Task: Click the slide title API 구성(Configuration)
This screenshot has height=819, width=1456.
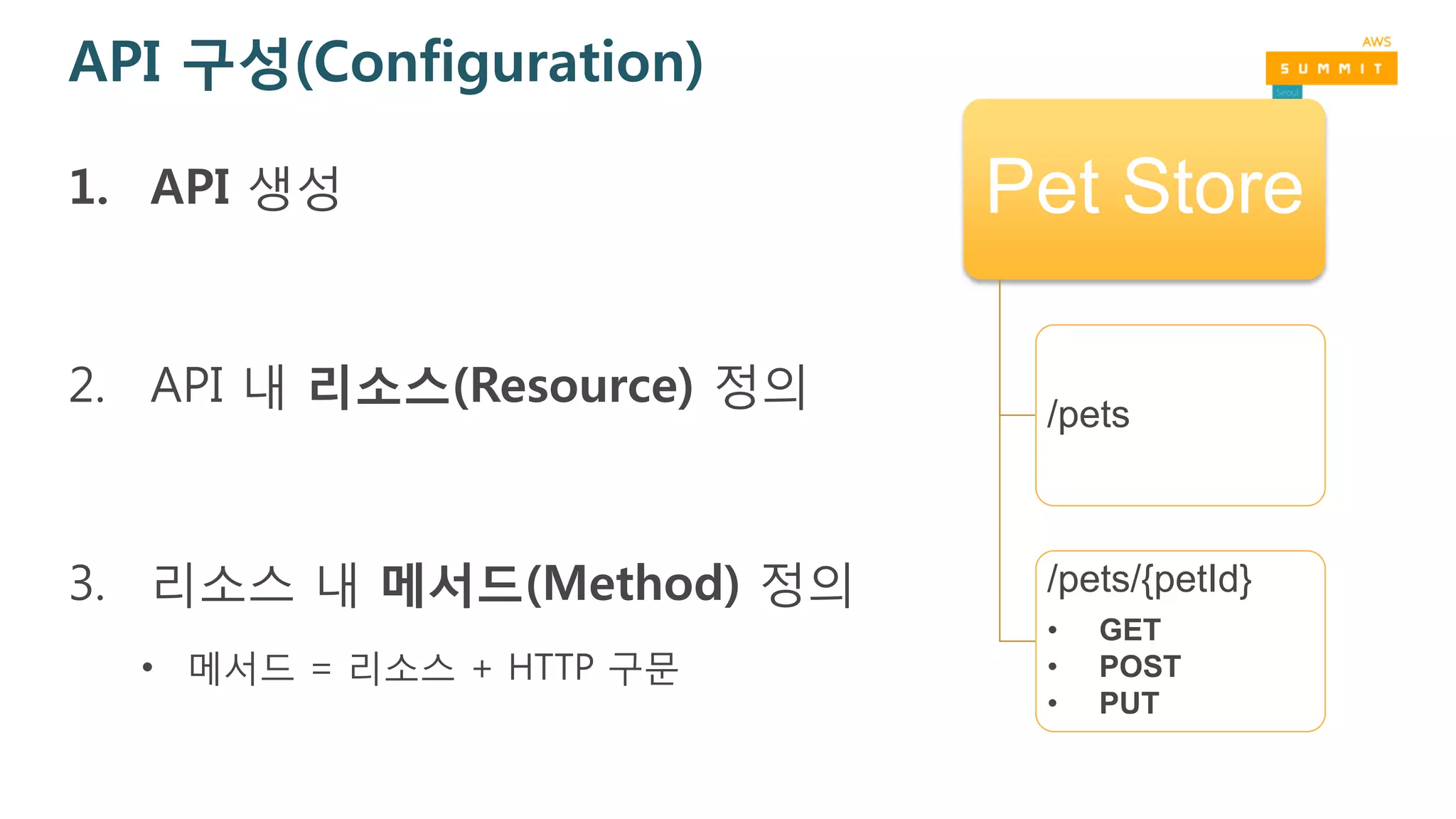Action: 386,63
